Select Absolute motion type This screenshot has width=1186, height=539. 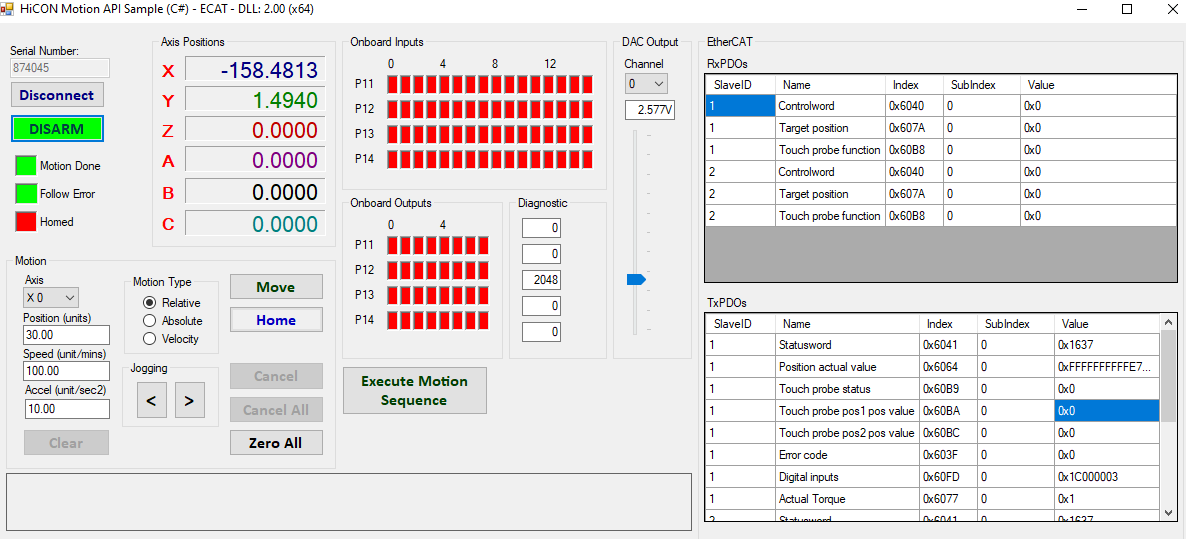(150, 321)
